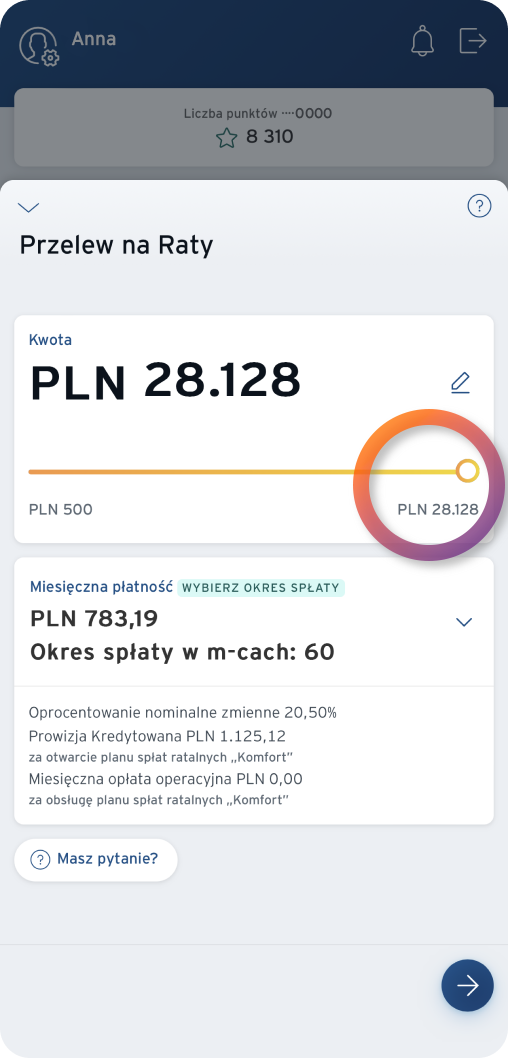Open the help question mark icon
508x1058 pixels.
479,206
